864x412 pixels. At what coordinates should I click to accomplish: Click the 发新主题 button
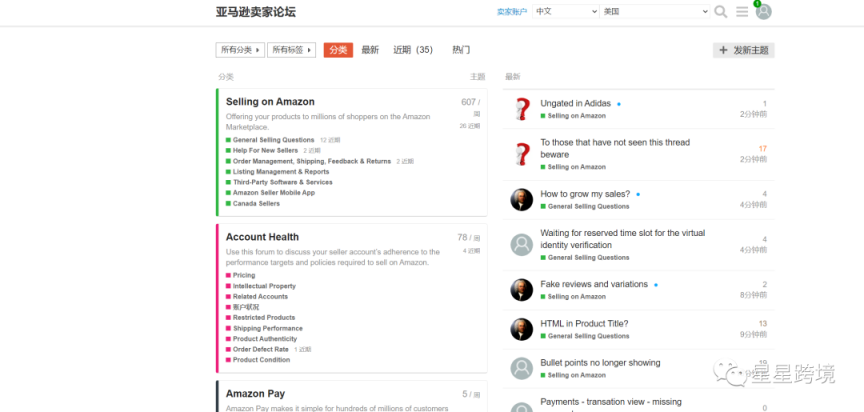(744, 51)
